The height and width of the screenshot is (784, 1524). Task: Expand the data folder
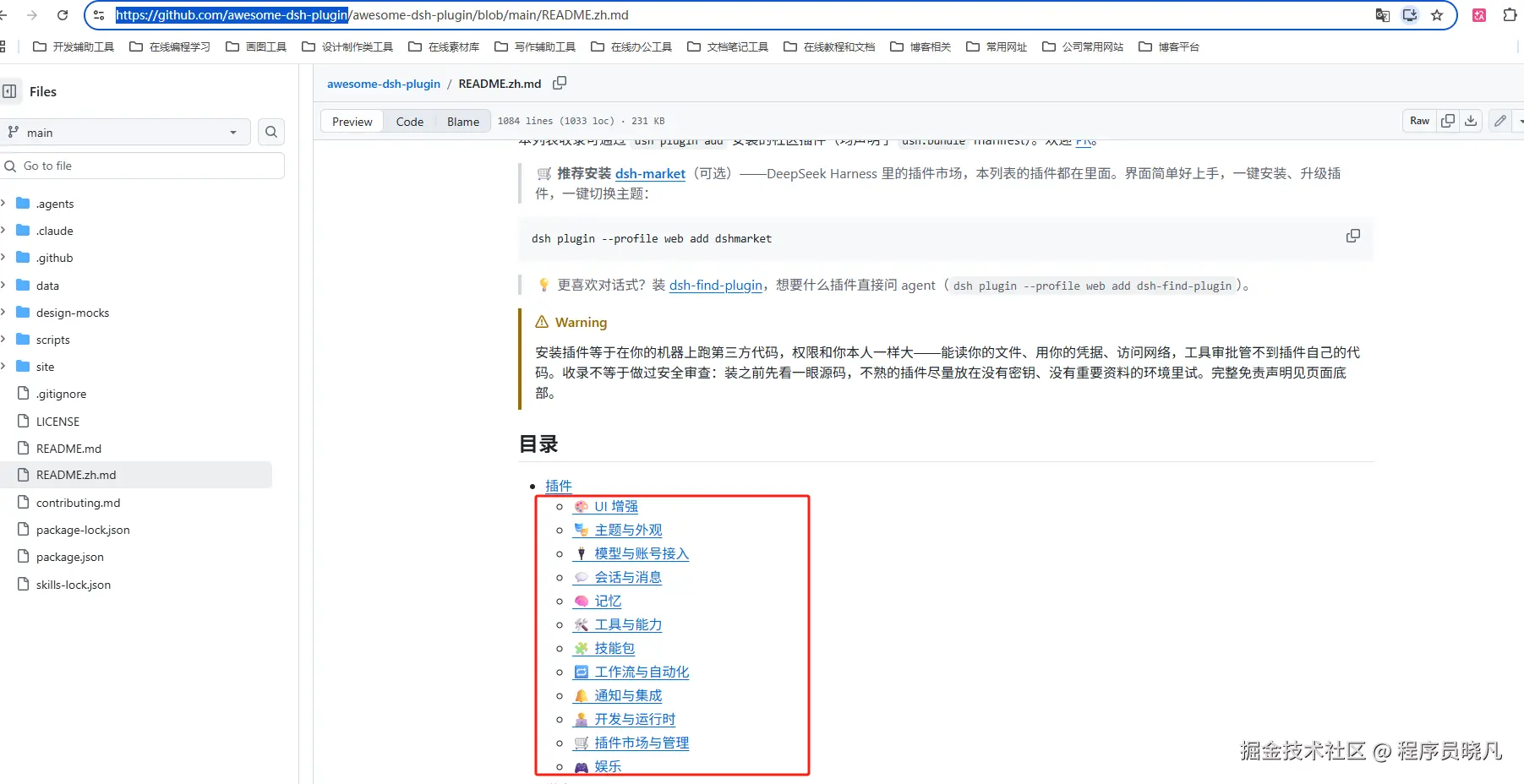pos(3,285)
